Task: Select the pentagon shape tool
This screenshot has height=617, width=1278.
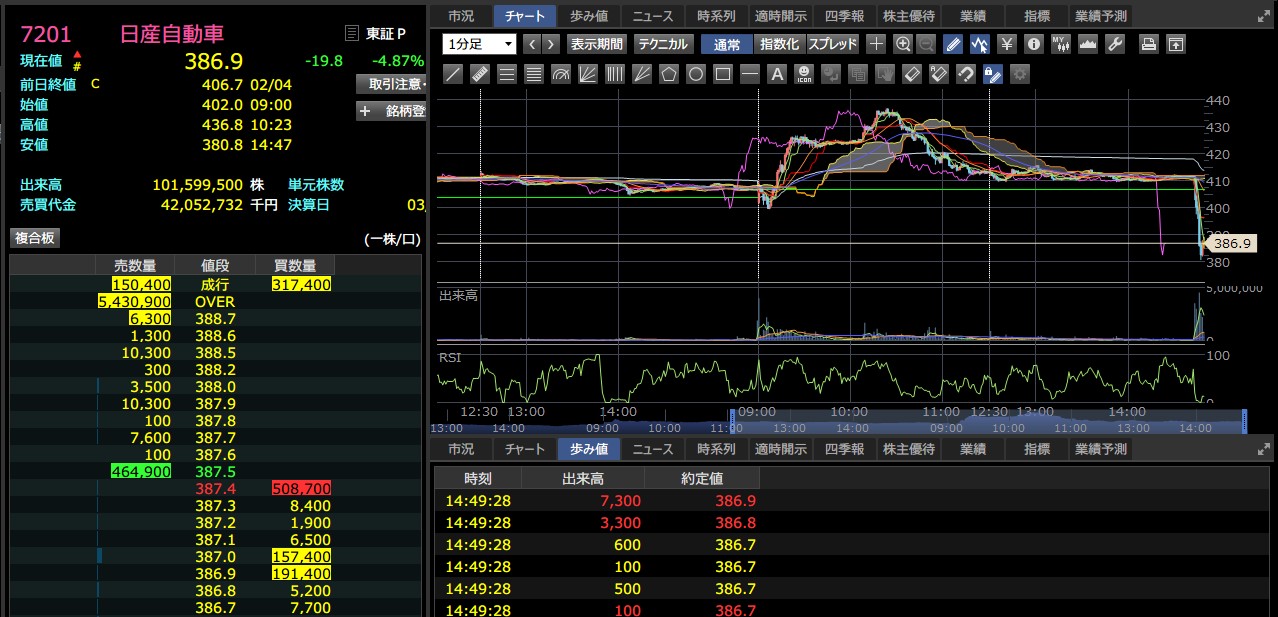Action: point(669,74)
